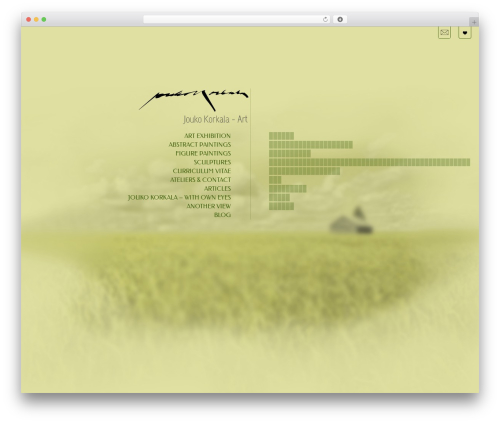This screenshot has width=500, height=423.
Task: Open a new tab with plus button
Action: pyautogui.click(x=474, y=22)
